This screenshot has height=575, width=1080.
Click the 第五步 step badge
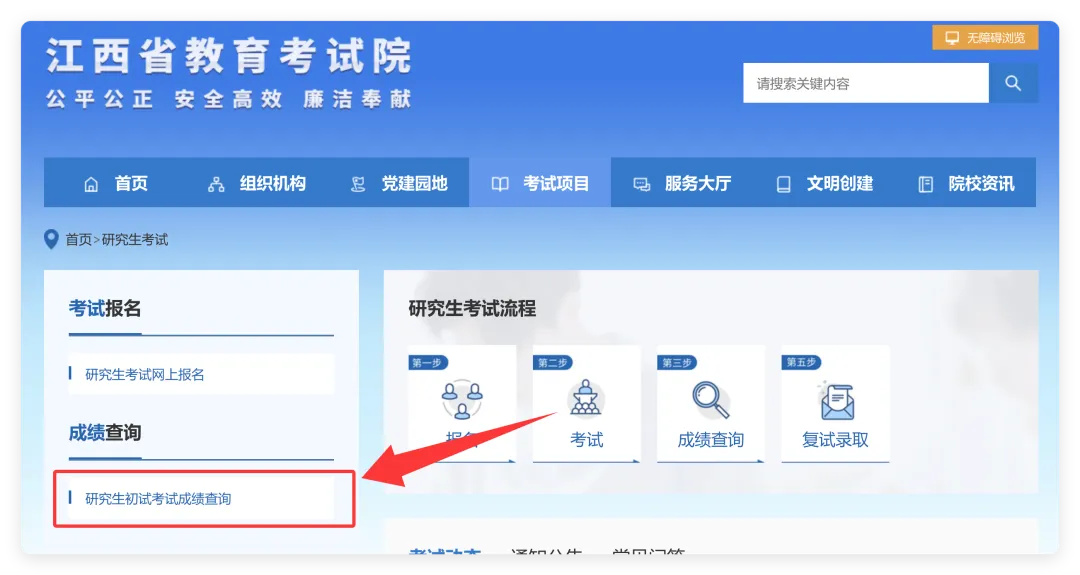[x=801, y=363]
